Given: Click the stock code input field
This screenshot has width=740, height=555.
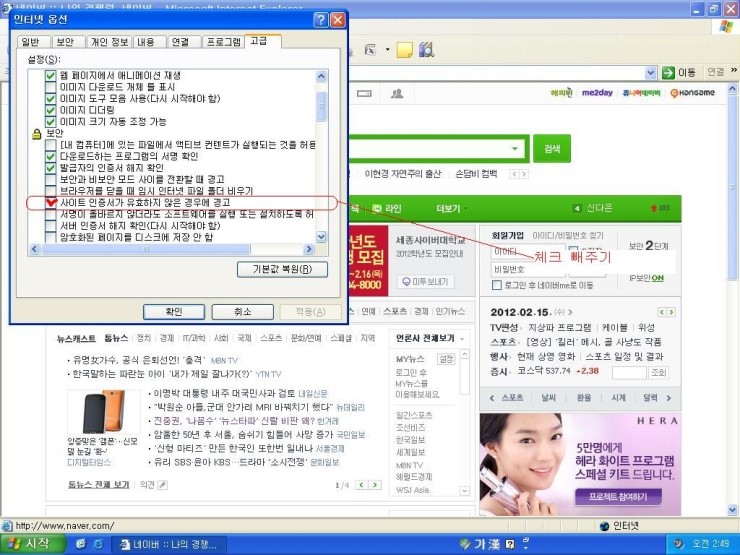Looking at the screenshot, I should 629,372.
